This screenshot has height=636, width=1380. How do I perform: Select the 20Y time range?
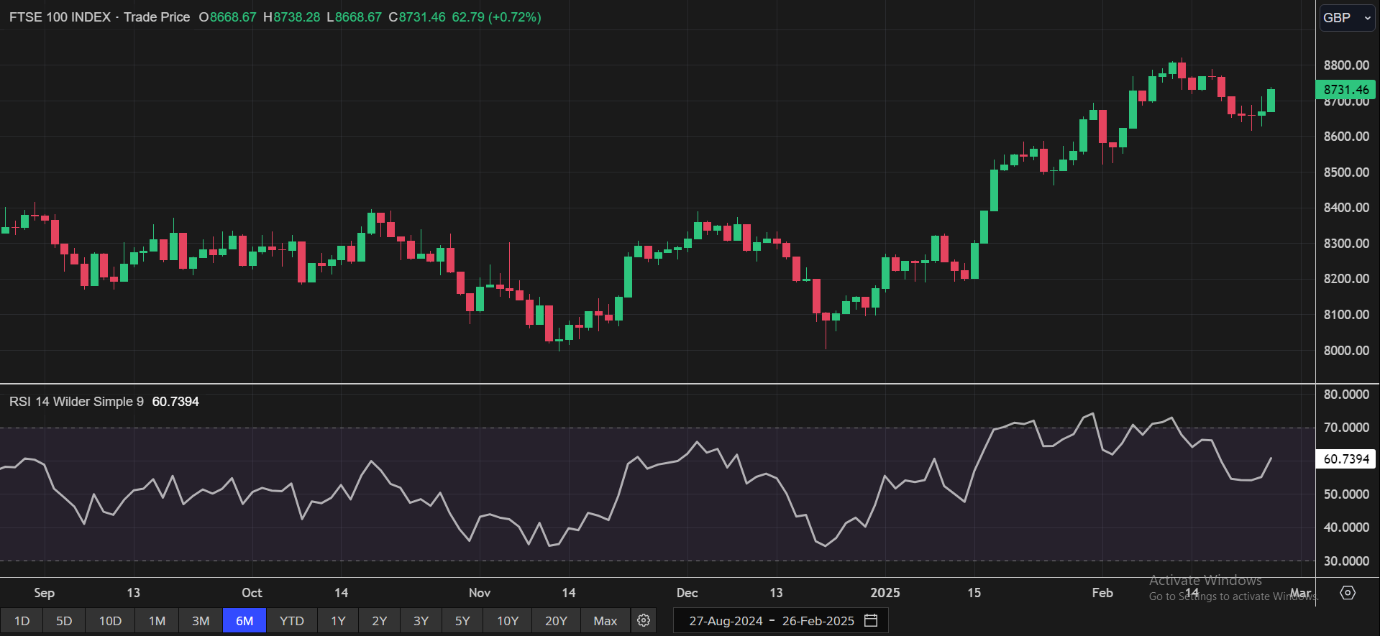pos(556,621)
